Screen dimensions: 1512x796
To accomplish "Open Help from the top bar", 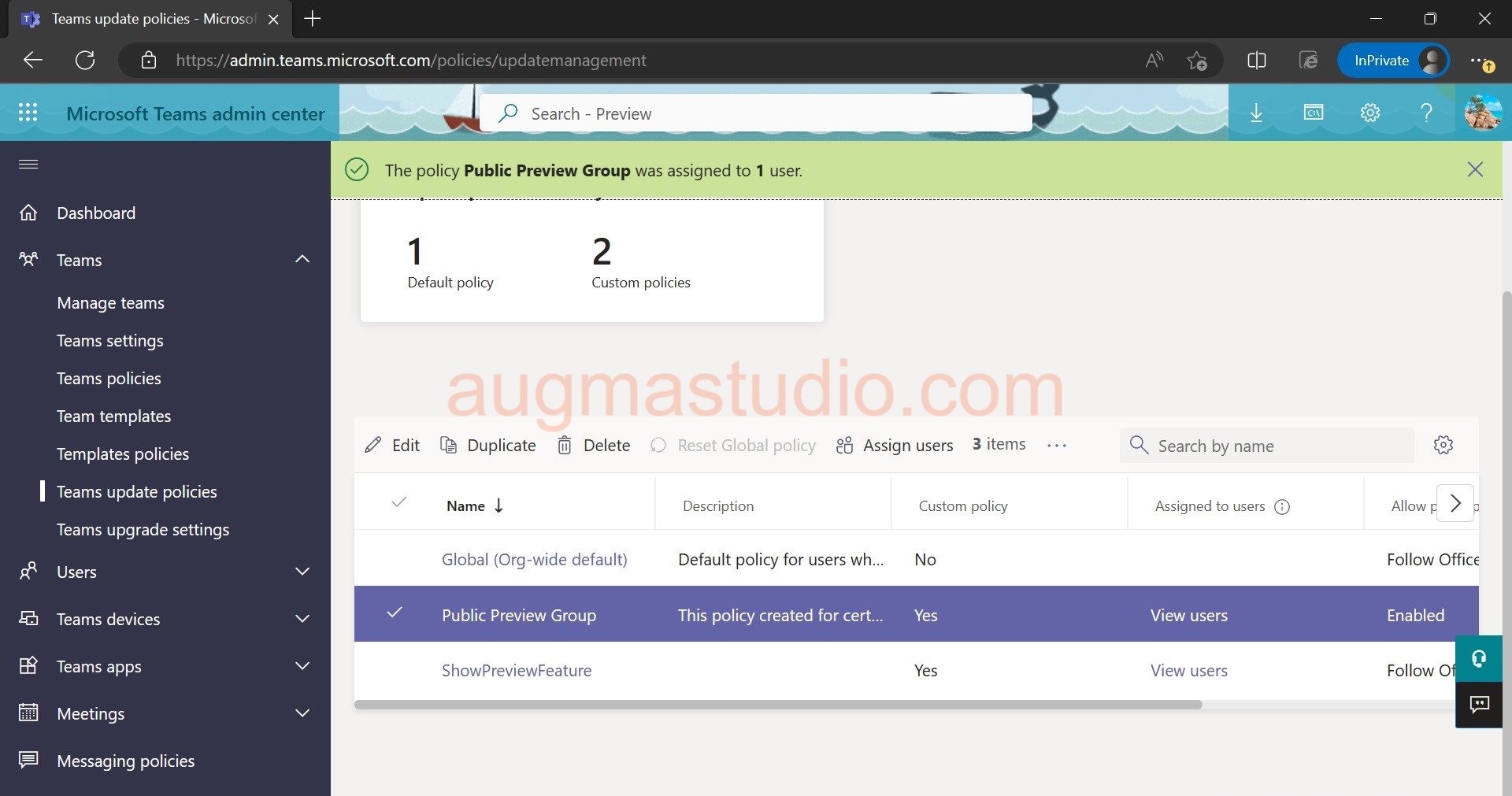I will tap(1426, 113).
